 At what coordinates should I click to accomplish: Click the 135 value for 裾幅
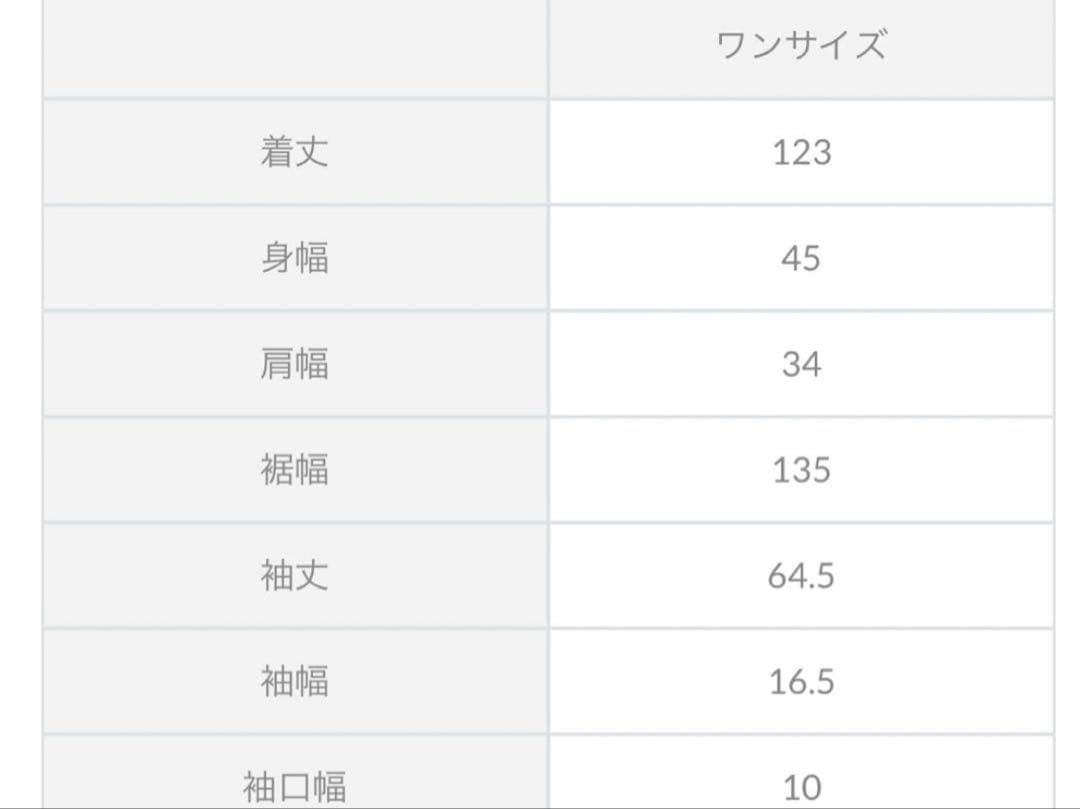tap(802, 470)
